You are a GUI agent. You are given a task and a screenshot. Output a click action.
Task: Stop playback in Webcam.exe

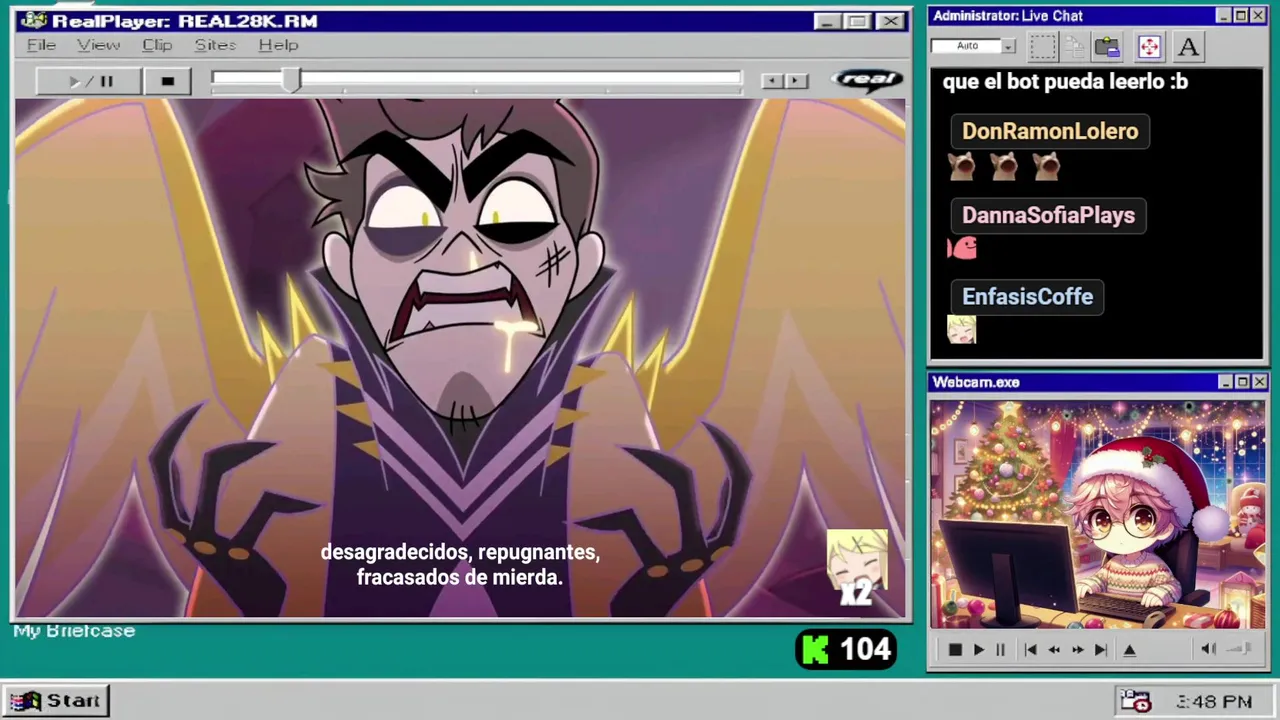(955, 650)
